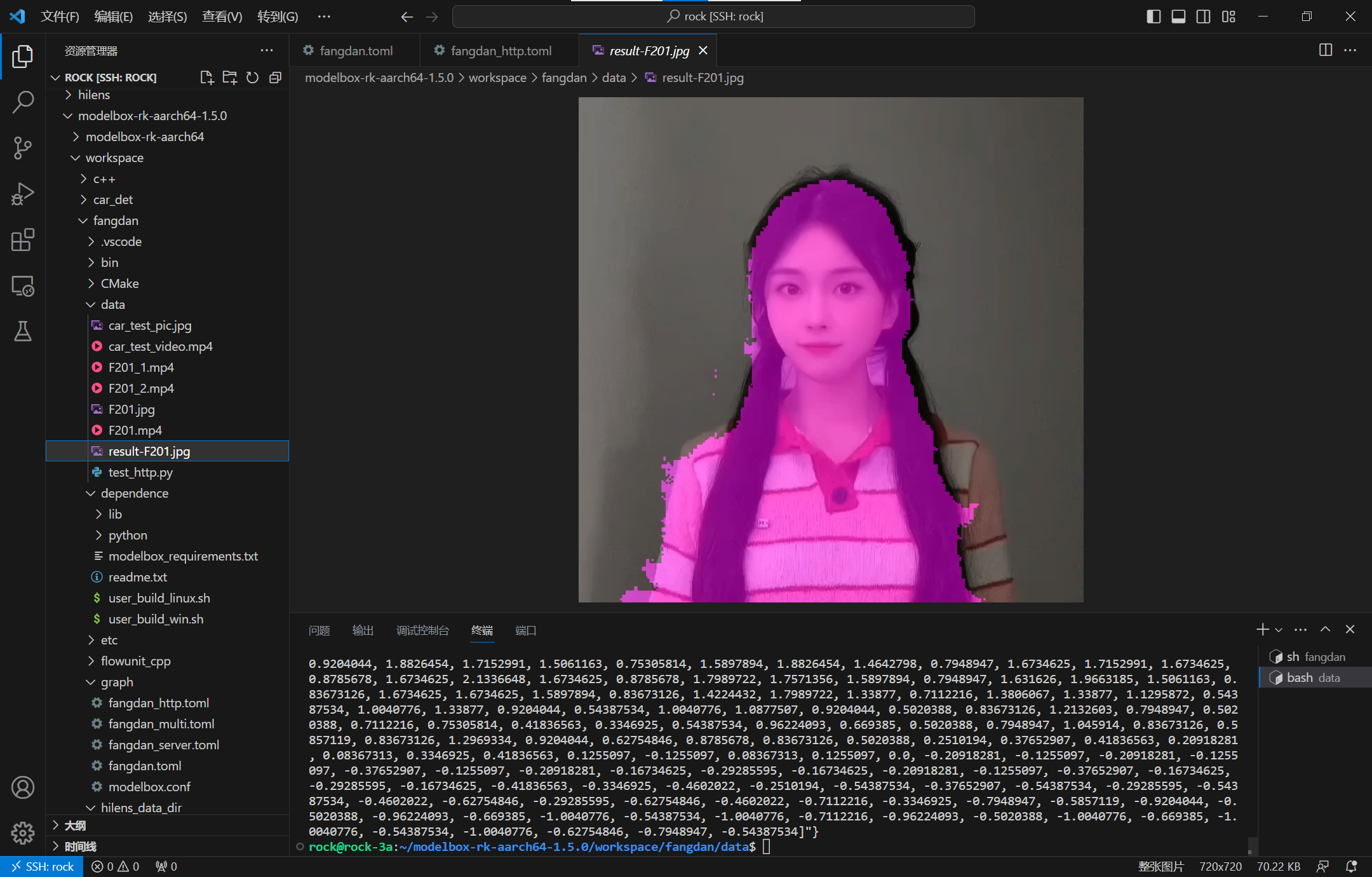
Task: Refresh the explorer file tree
Action: (252, 78)
